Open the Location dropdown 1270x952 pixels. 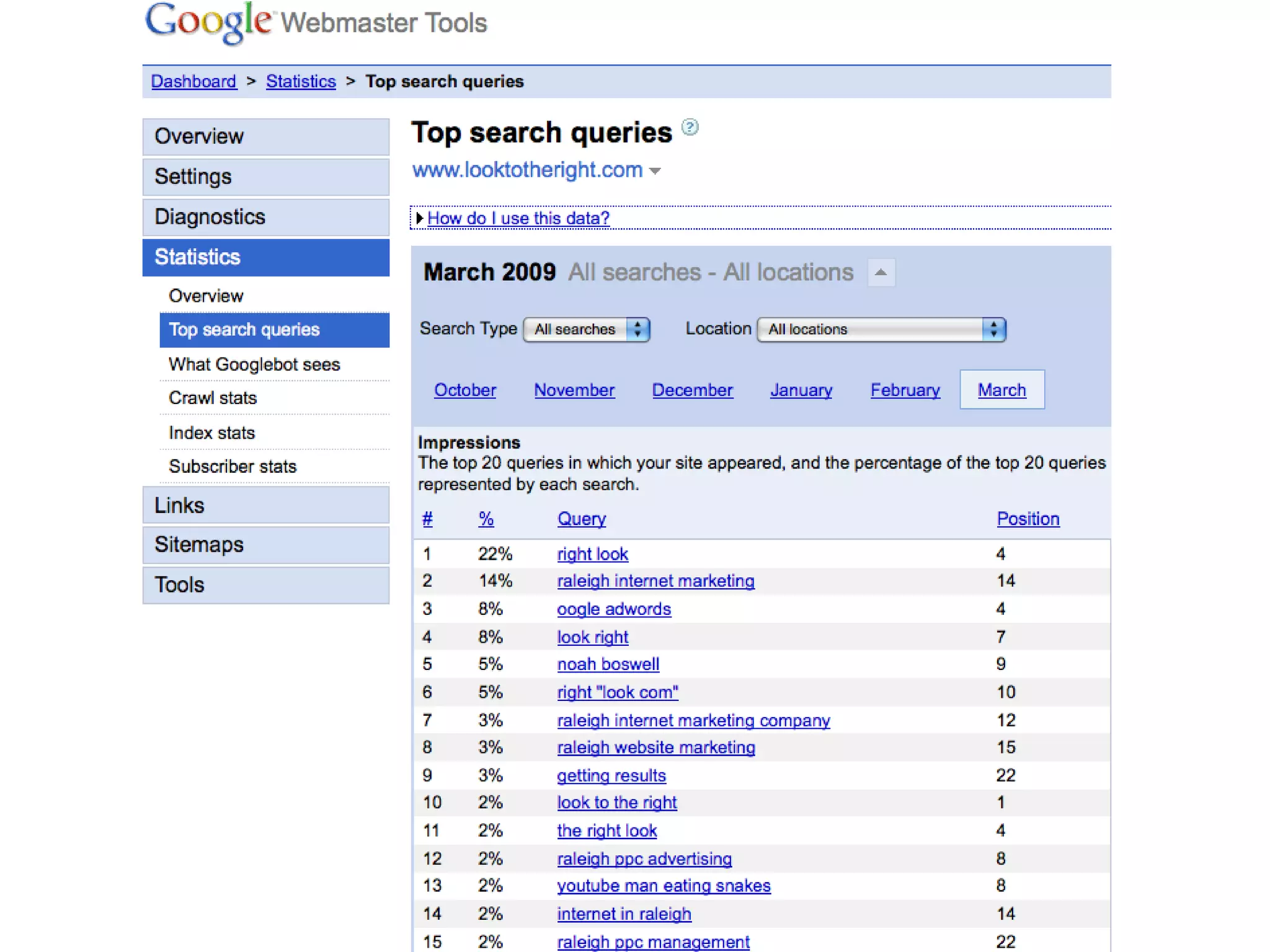tap(881, 329)
